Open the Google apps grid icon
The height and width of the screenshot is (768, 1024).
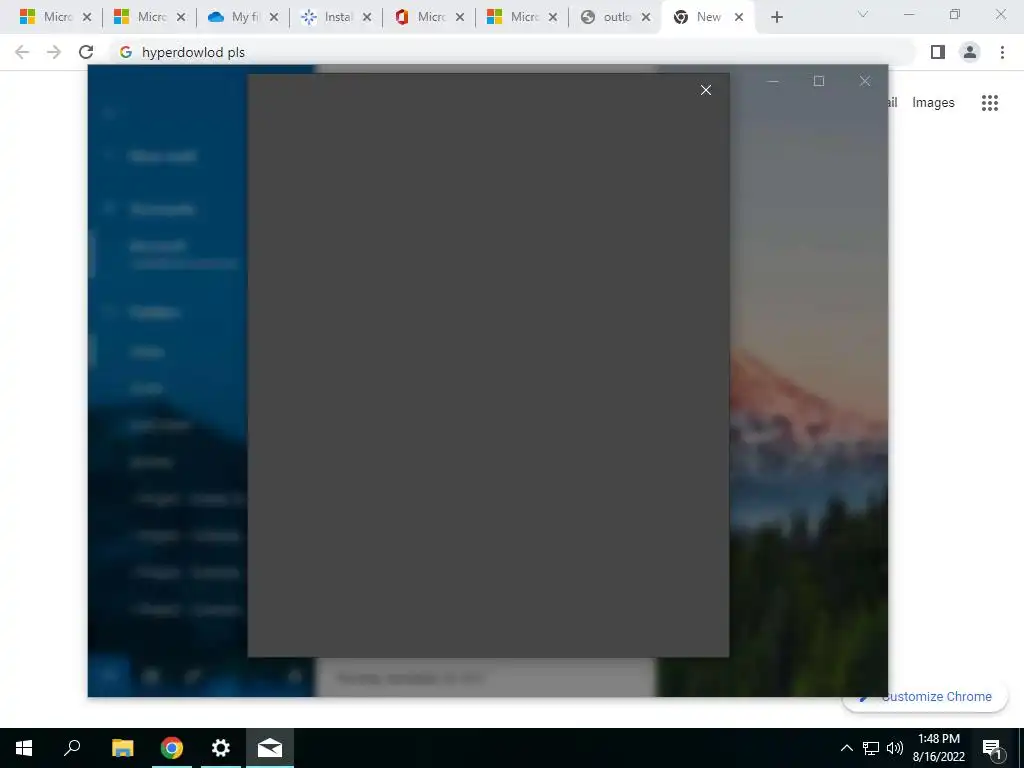(x=989, y=103)
